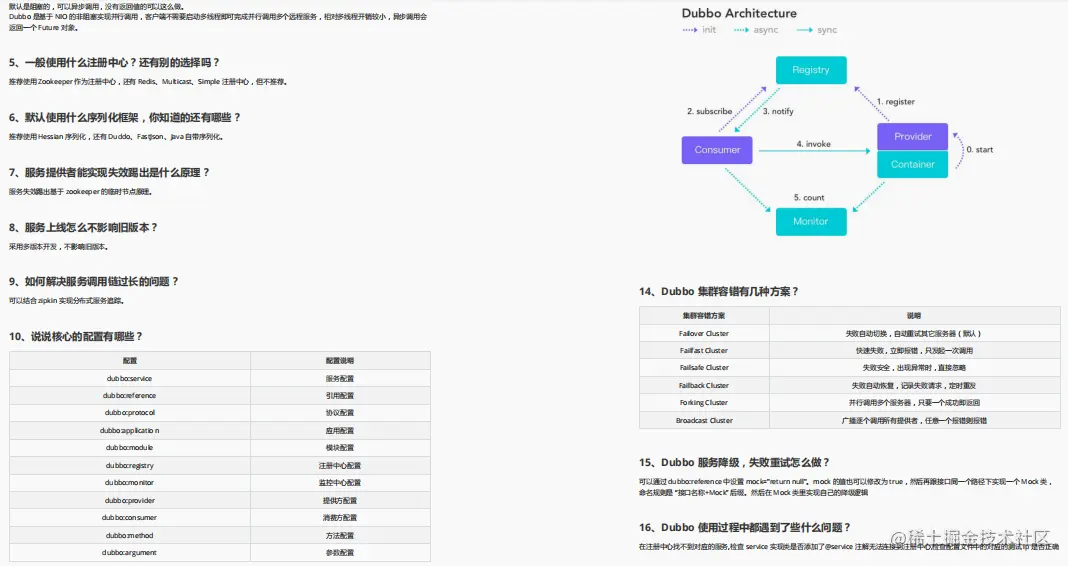Screen dimensions: 1068x566
Task: Click heading 9 about 服务调用链过长
Action: tap(93, 281)
